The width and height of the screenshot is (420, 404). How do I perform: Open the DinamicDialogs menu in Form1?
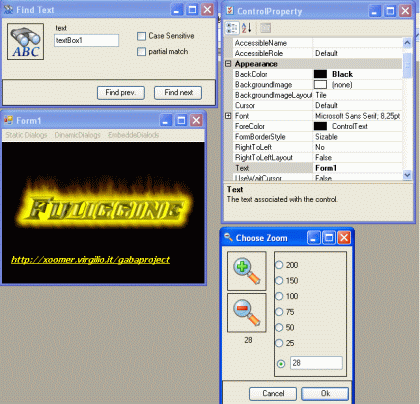[x=77, y=135]
